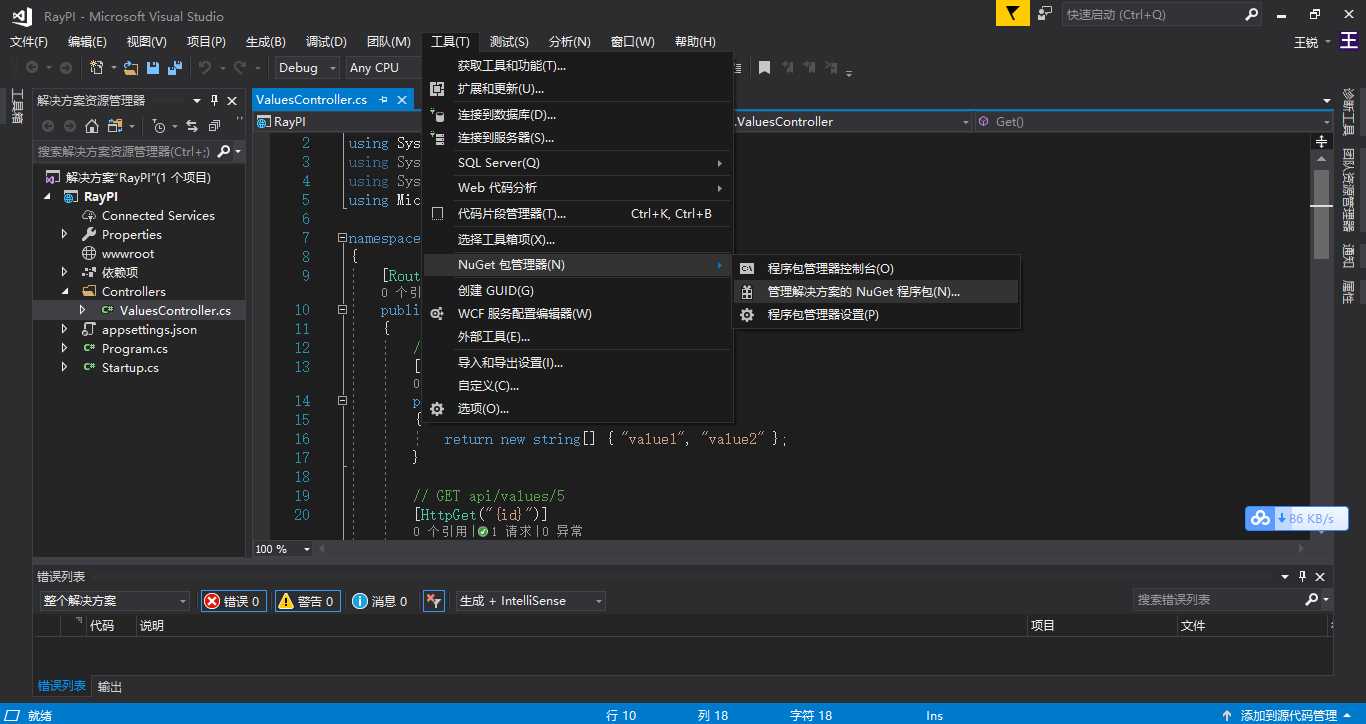Viewport: 1366px width, 724px height.
Task: Open the 100 % zoom dropdown
Action: (281, 549)
